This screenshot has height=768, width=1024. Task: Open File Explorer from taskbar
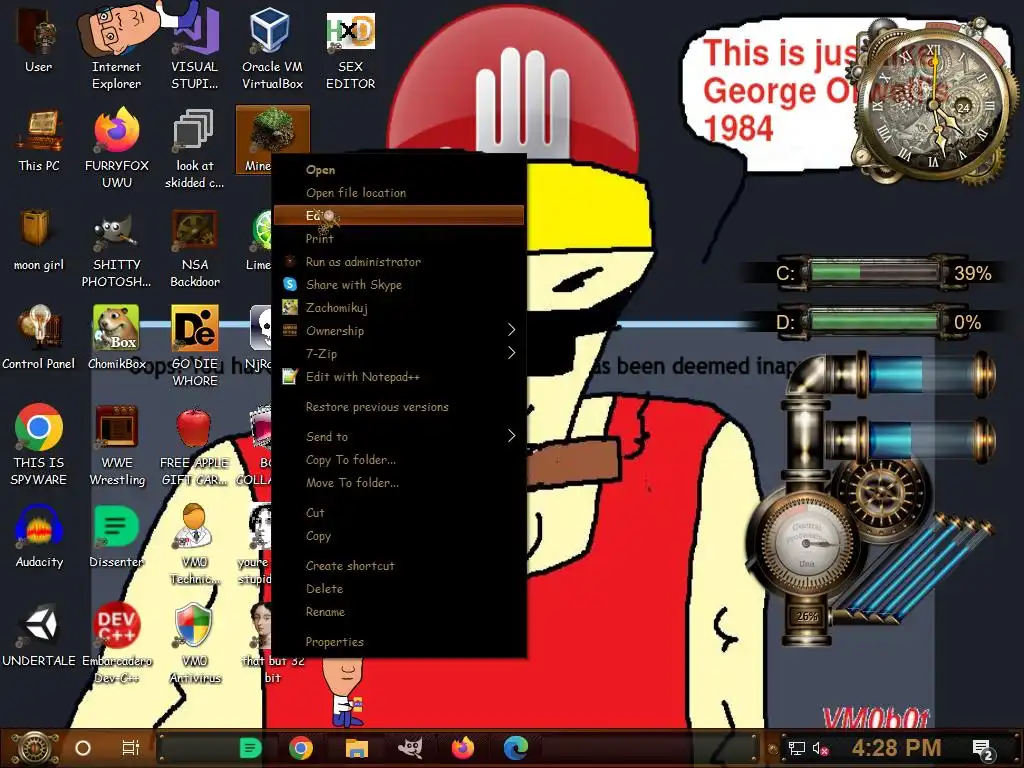pyautogui.click(x=357, y=748)
